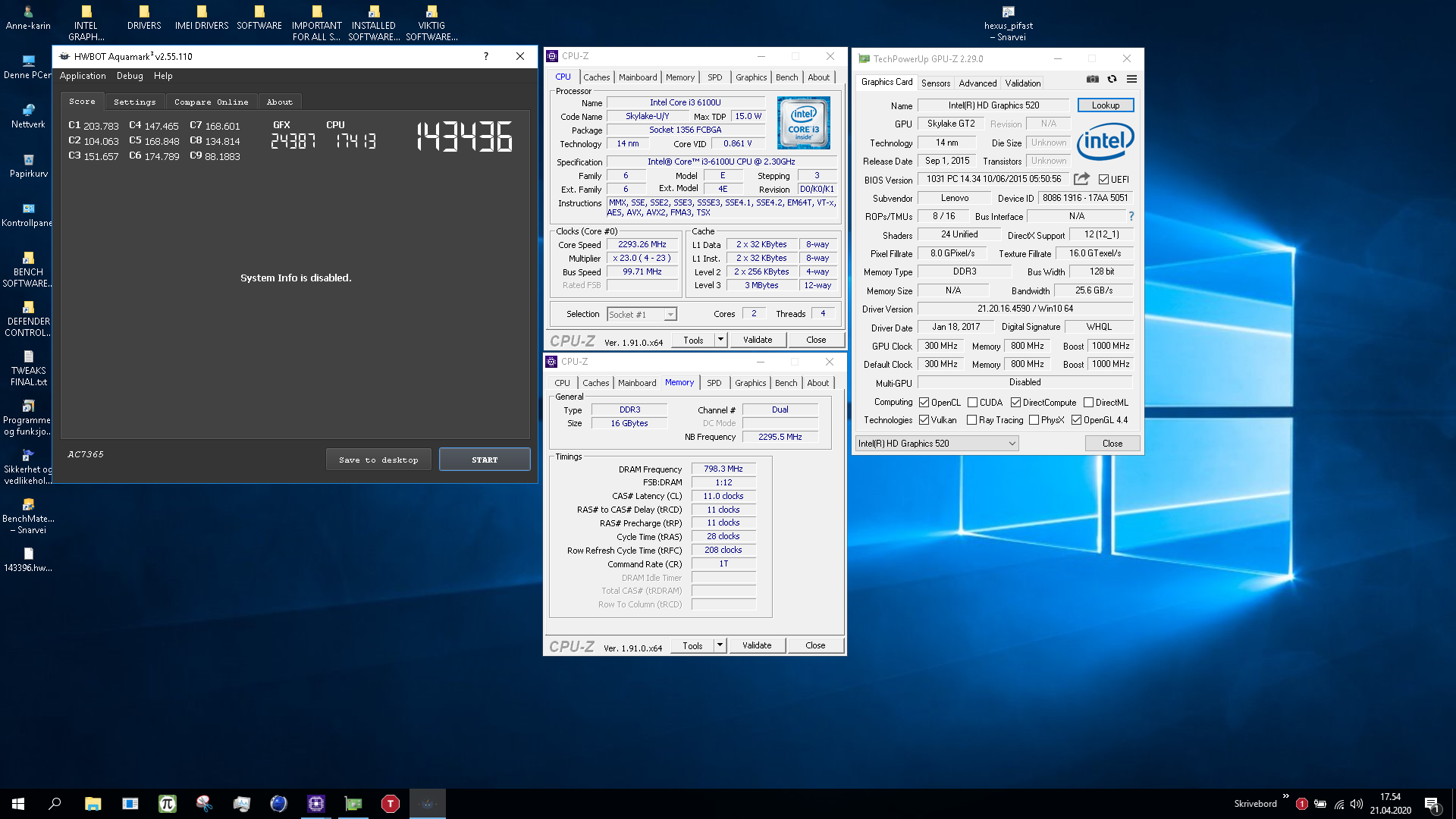
Task: Toggle the UEFI checkbox in GPU-Z
Action: [x=1103, y=180]
